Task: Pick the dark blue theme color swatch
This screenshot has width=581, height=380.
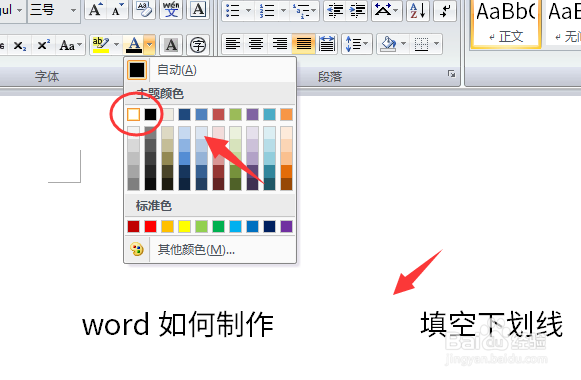Action: (x=184, y=114)
